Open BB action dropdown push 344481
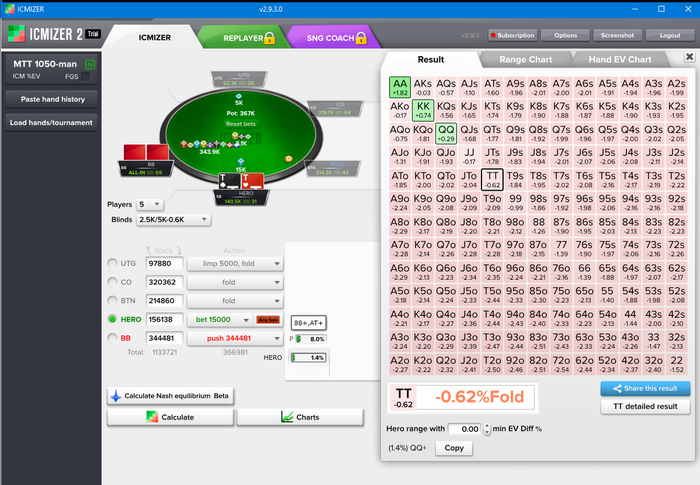 pos(235,338)
